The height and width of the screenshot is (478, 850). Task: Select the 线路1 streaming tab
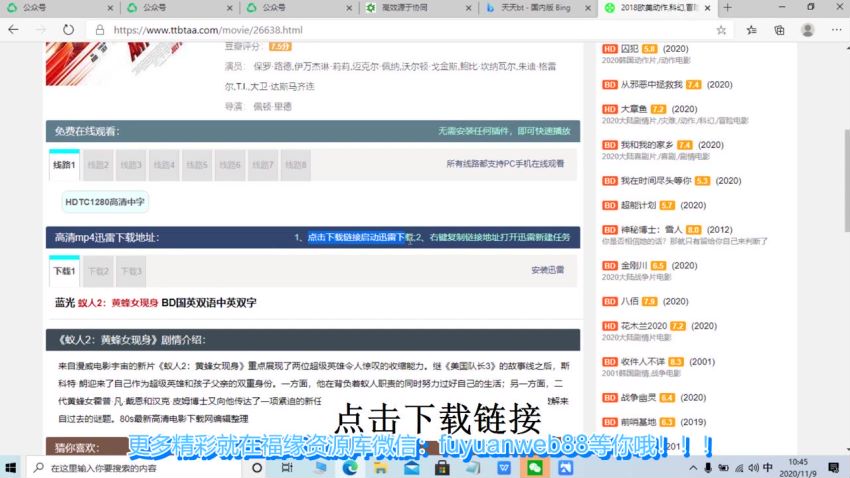point(64,165)
